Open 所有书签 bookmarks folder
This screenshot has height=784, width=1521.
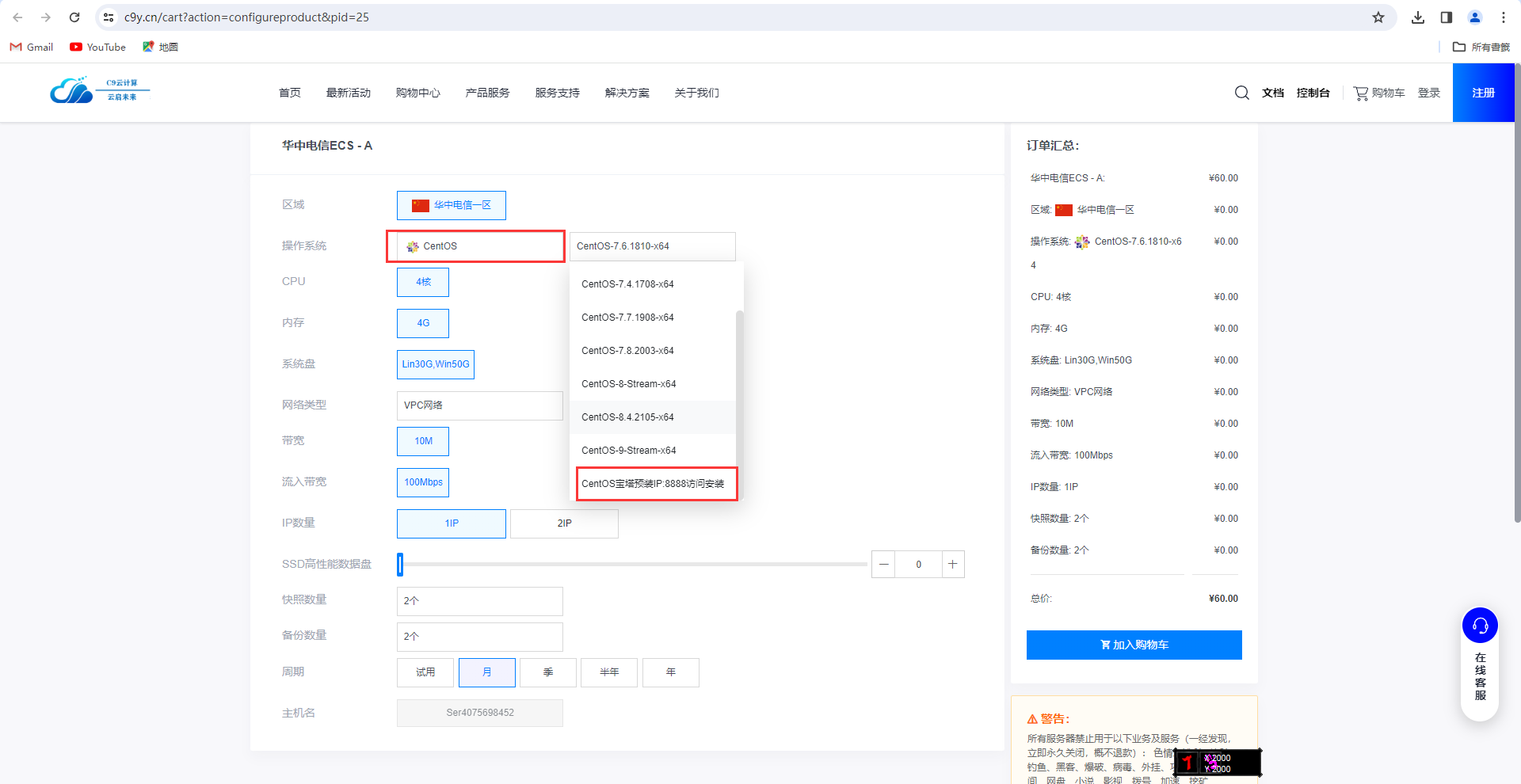[x=1481, y=47]
